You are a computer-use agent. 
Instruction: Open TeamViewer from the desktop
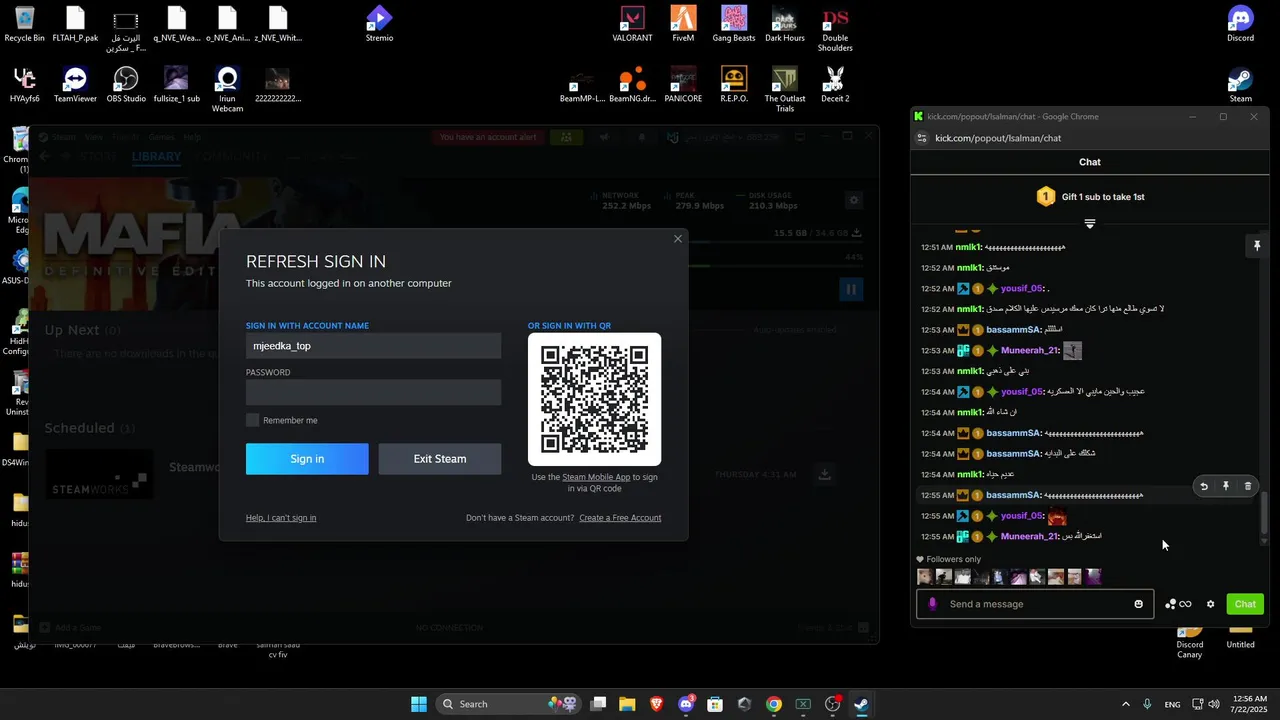(75, 85)
